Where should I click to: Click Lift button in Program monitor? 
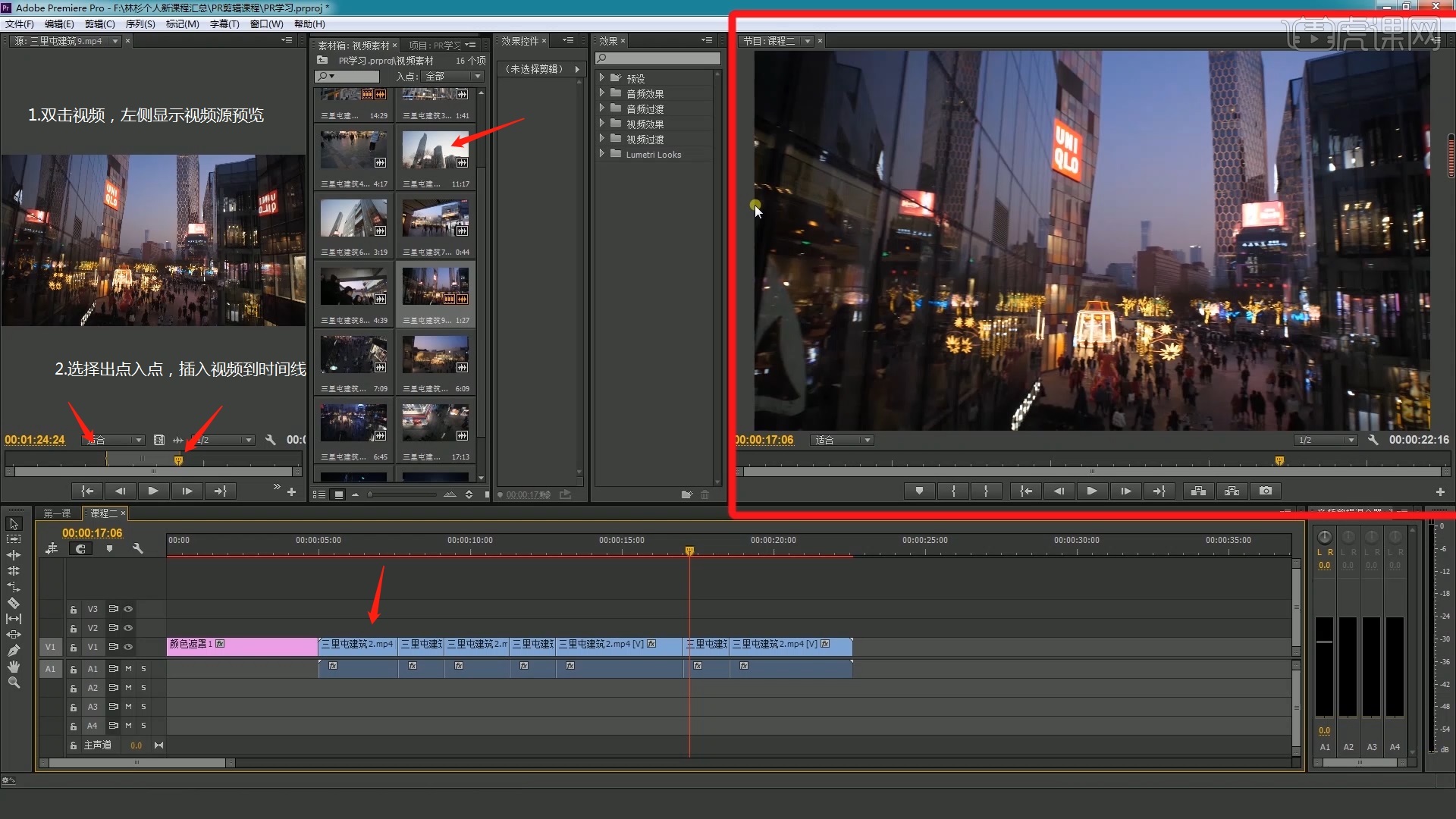(x=1198, y=491)
